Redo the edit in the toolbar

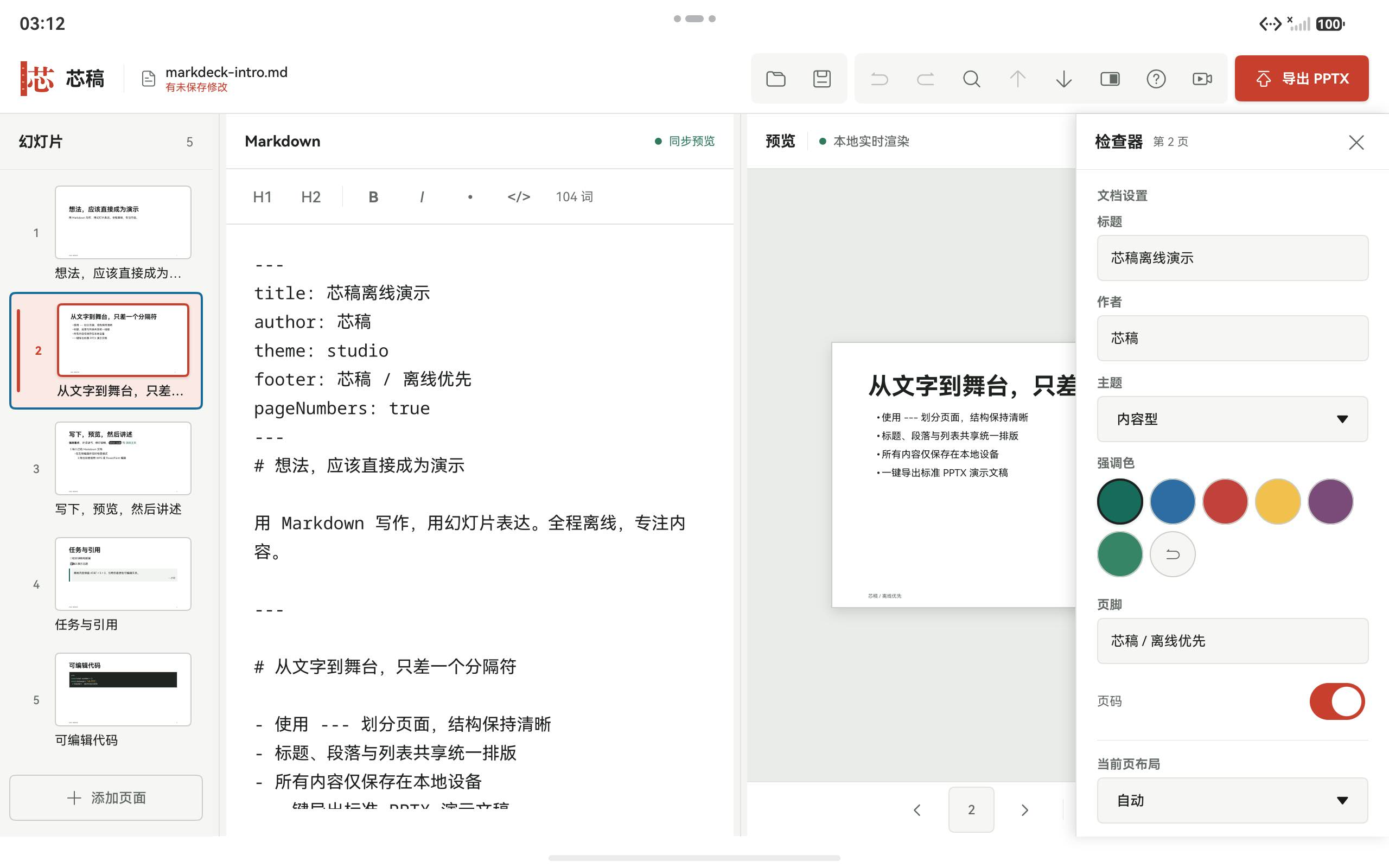coord(925,79)
